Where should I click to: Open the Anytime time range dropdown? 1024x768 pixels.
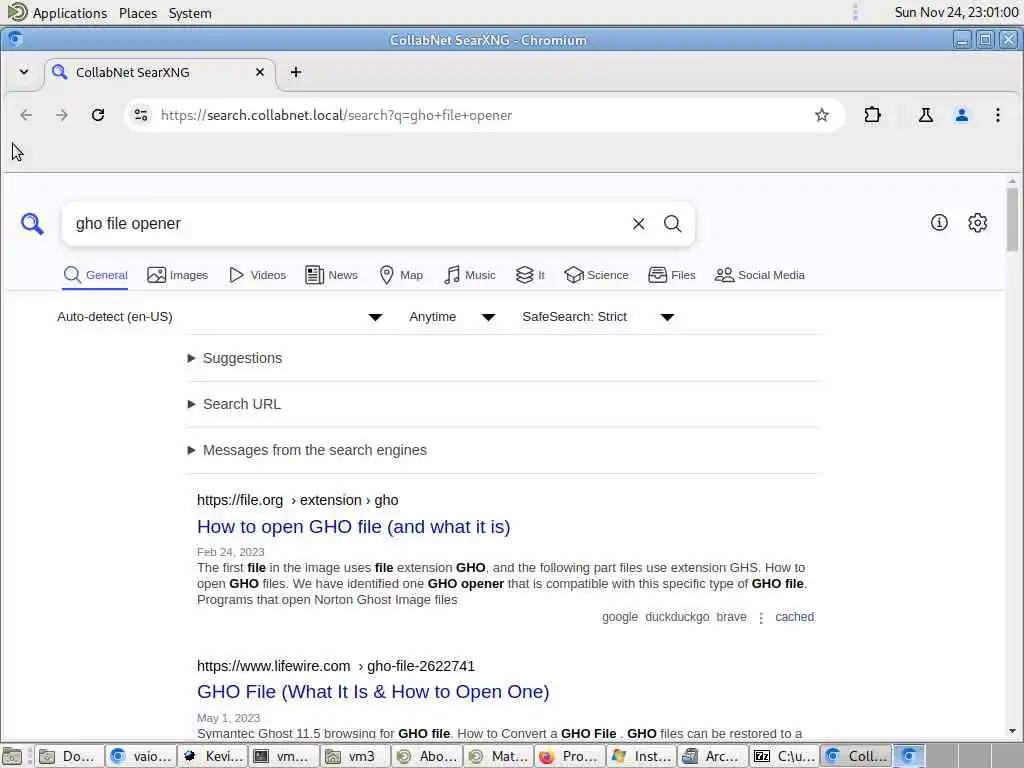pos(452,317)
